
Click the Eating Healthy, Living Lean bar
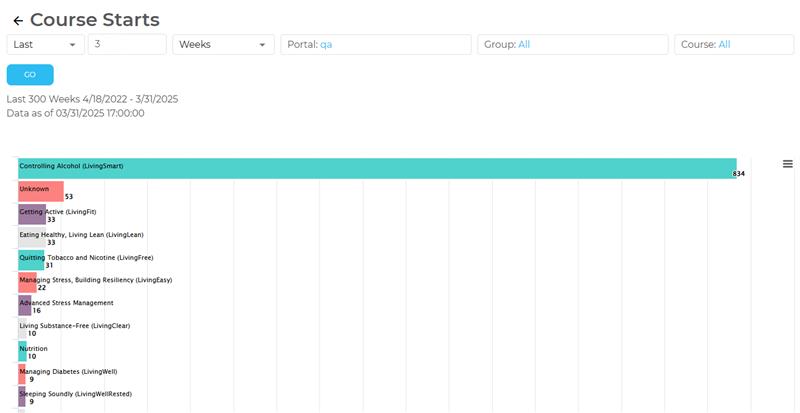click(x=32, y=237)
